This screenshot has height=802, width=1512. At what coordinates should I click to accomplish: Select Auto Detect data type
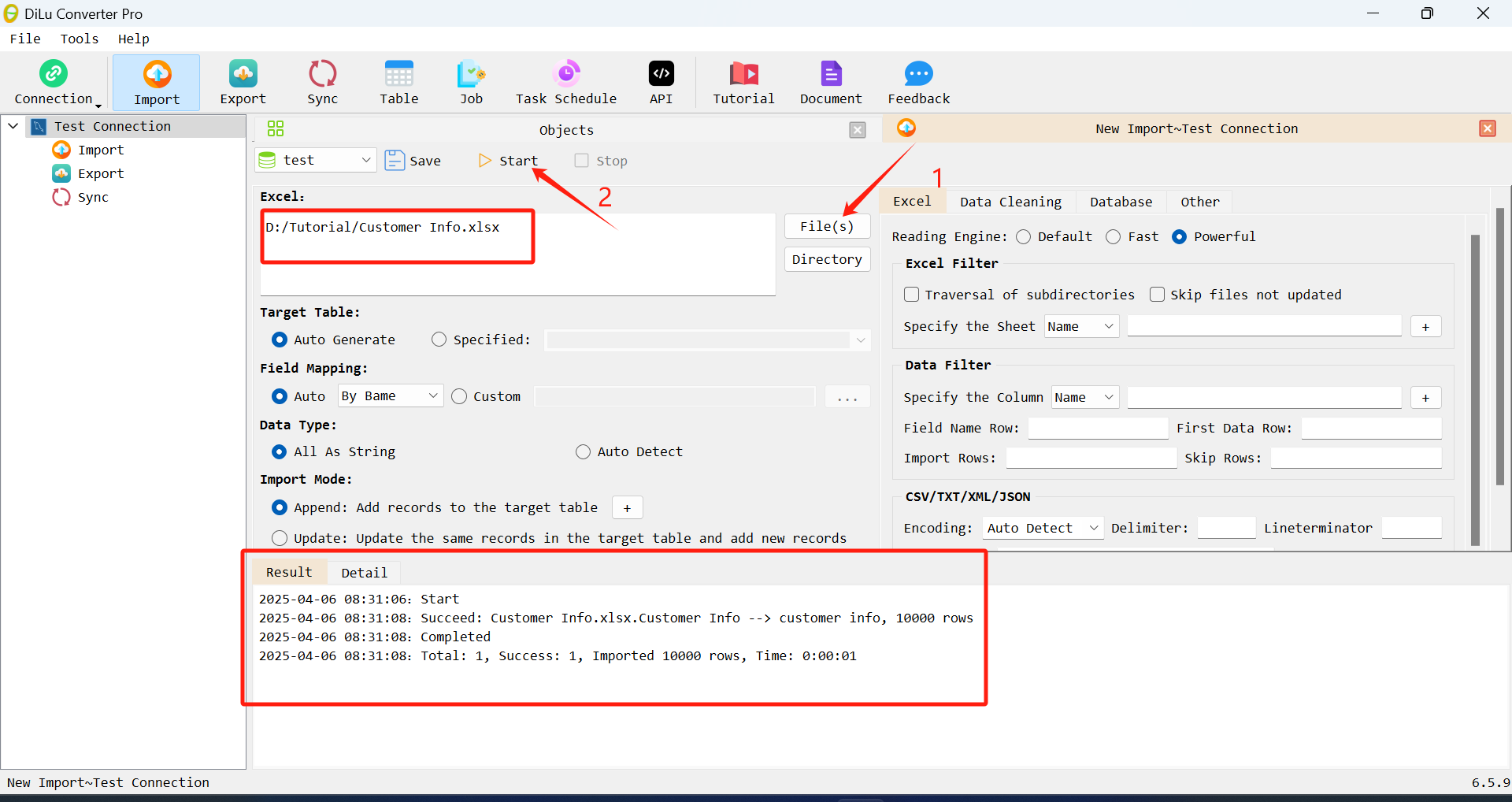click(x=583, y=451)
